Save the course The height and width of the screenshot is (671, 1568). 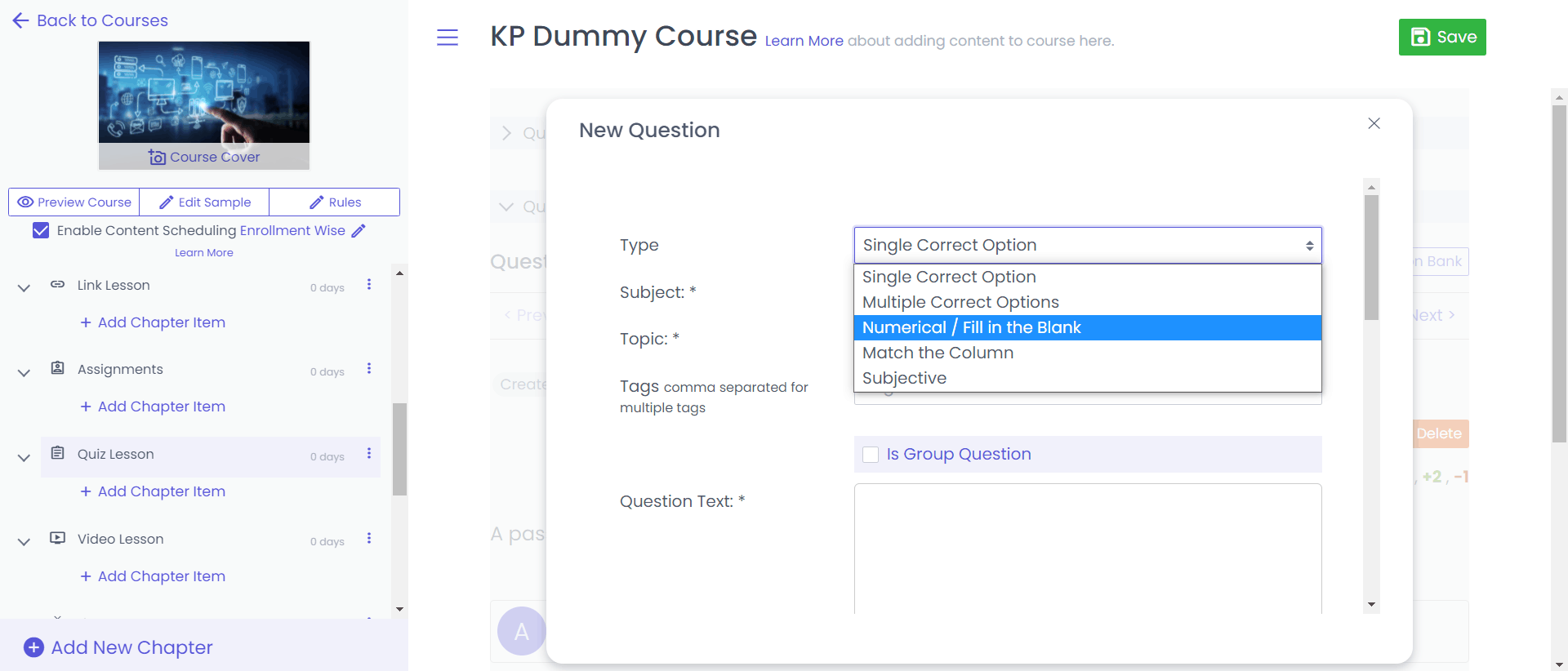click(x=1441, y=38)
